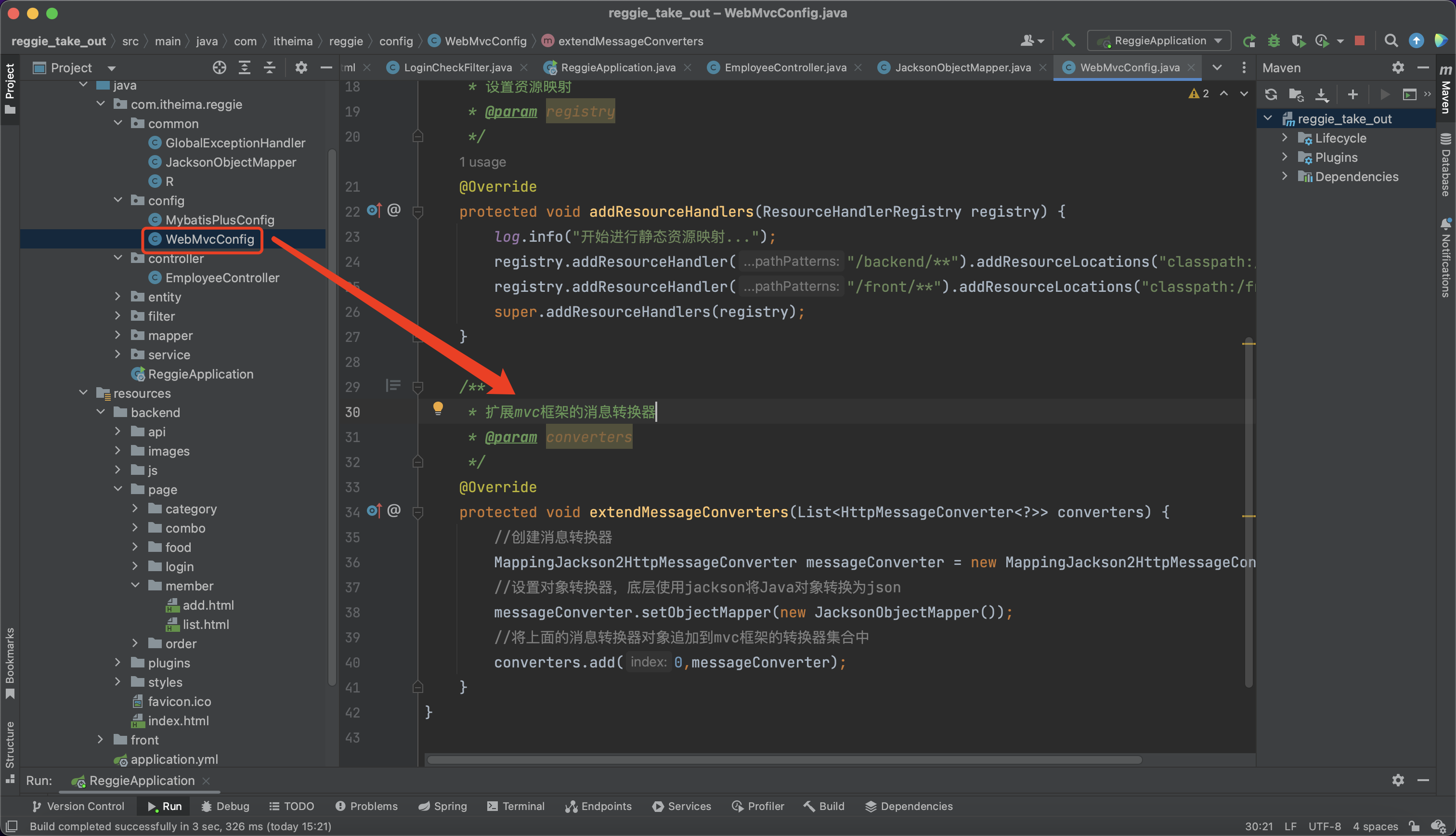
Task: Click the editor horizontal scrollbar
Action: pyautogui.click(x=784, y=759)
